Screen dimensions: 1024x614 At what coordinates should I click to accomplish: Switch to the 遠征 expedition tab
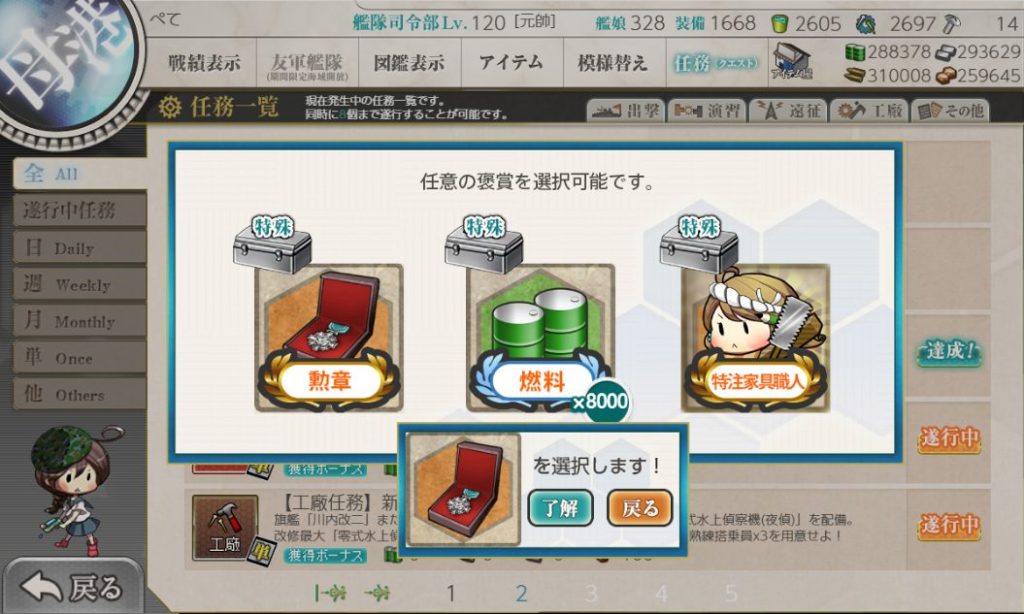point(788,111)
